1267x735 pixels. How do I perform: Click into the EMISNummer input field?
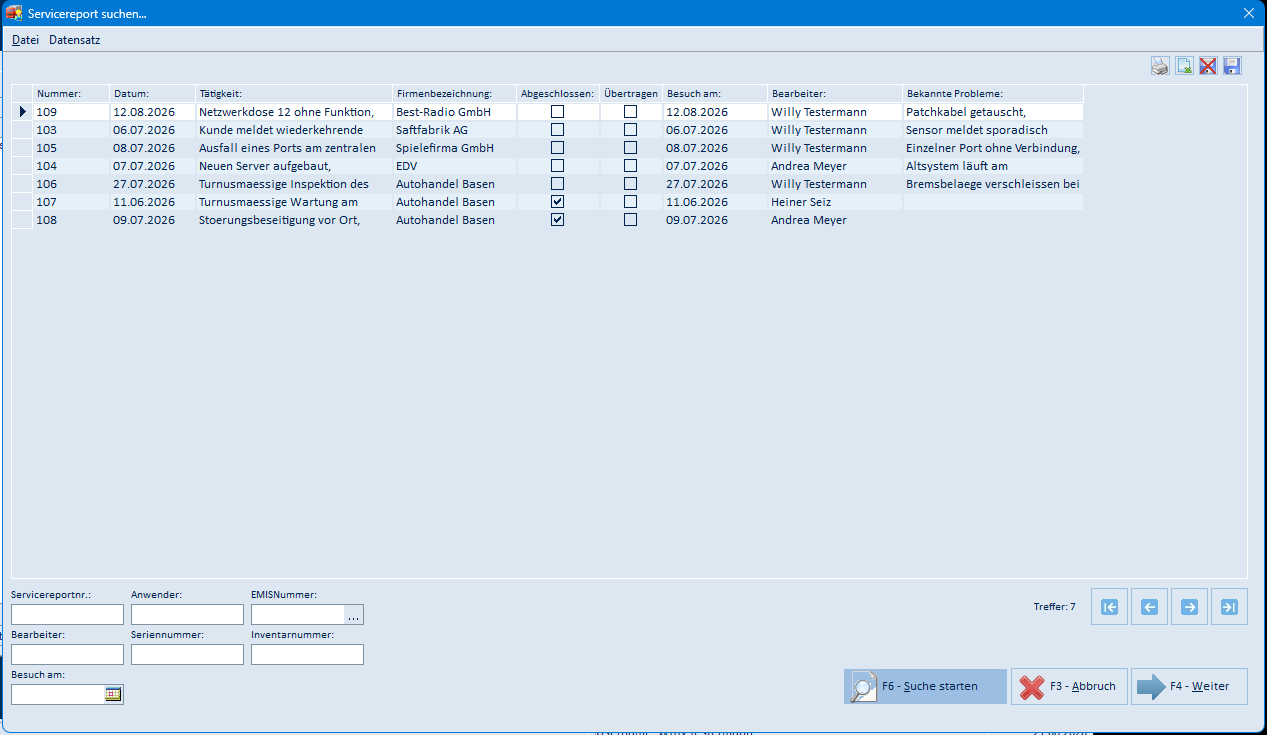(298, 615)
